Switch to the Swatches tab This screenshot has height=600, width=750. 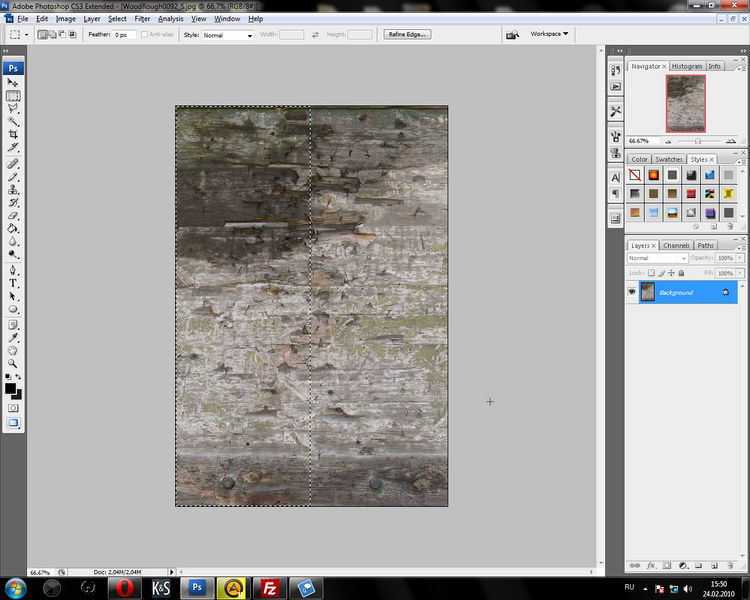click(669, 159)
